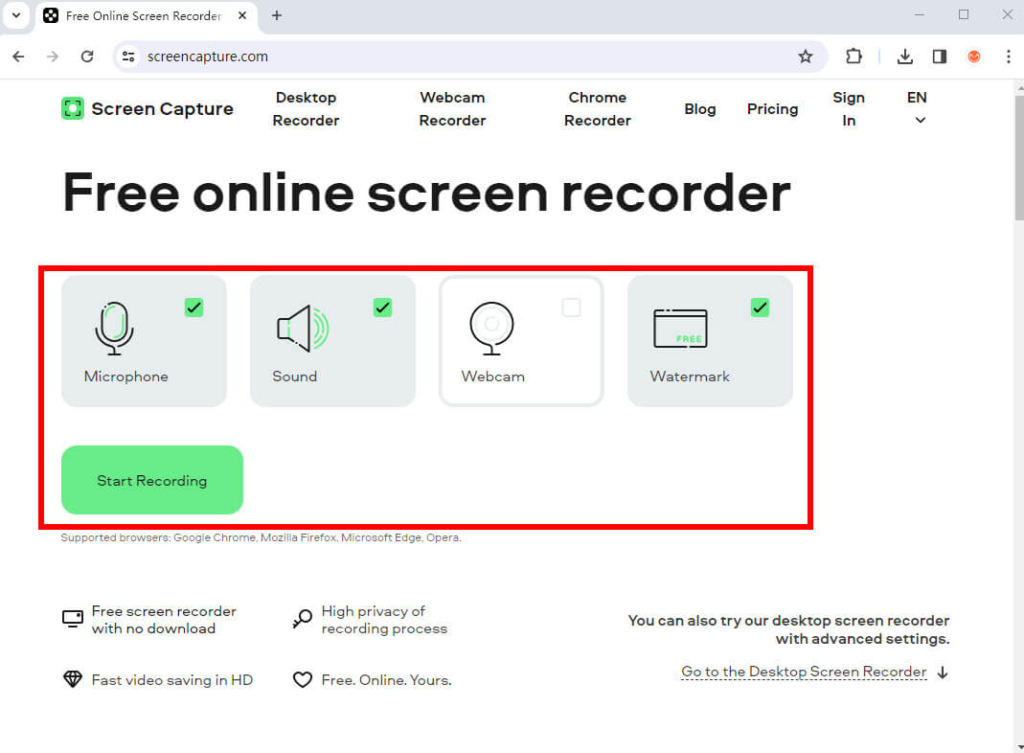1024x753 pixels.
Task: Expand the Chrome browser menu
Action: tap(1009, 57)
